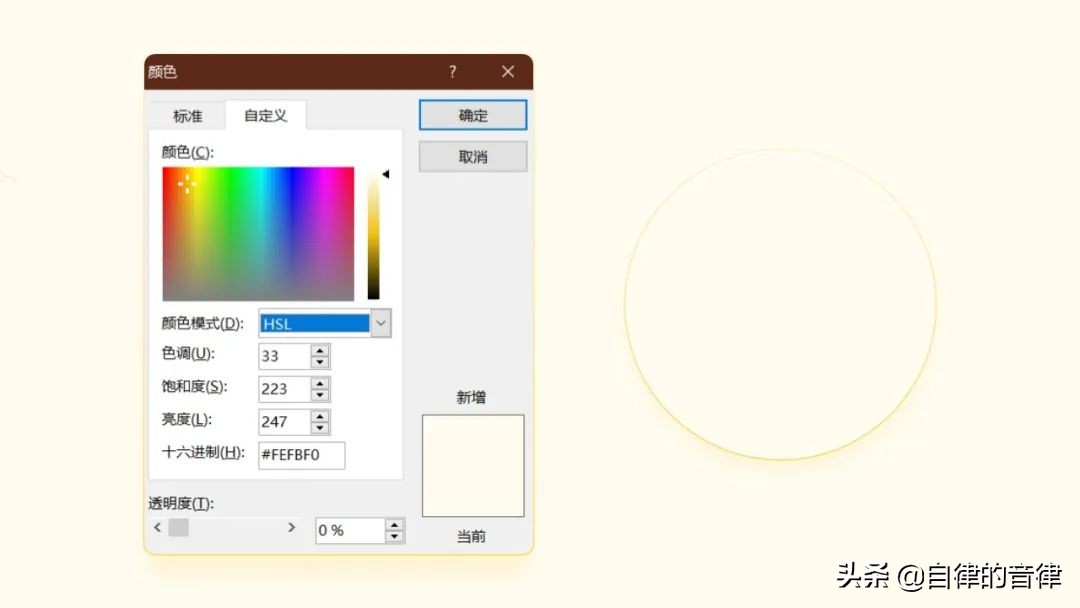Viewport: 1080px width, 608px height.
Task: Increase 色调 with up arrow
Action: click(320, 350)
